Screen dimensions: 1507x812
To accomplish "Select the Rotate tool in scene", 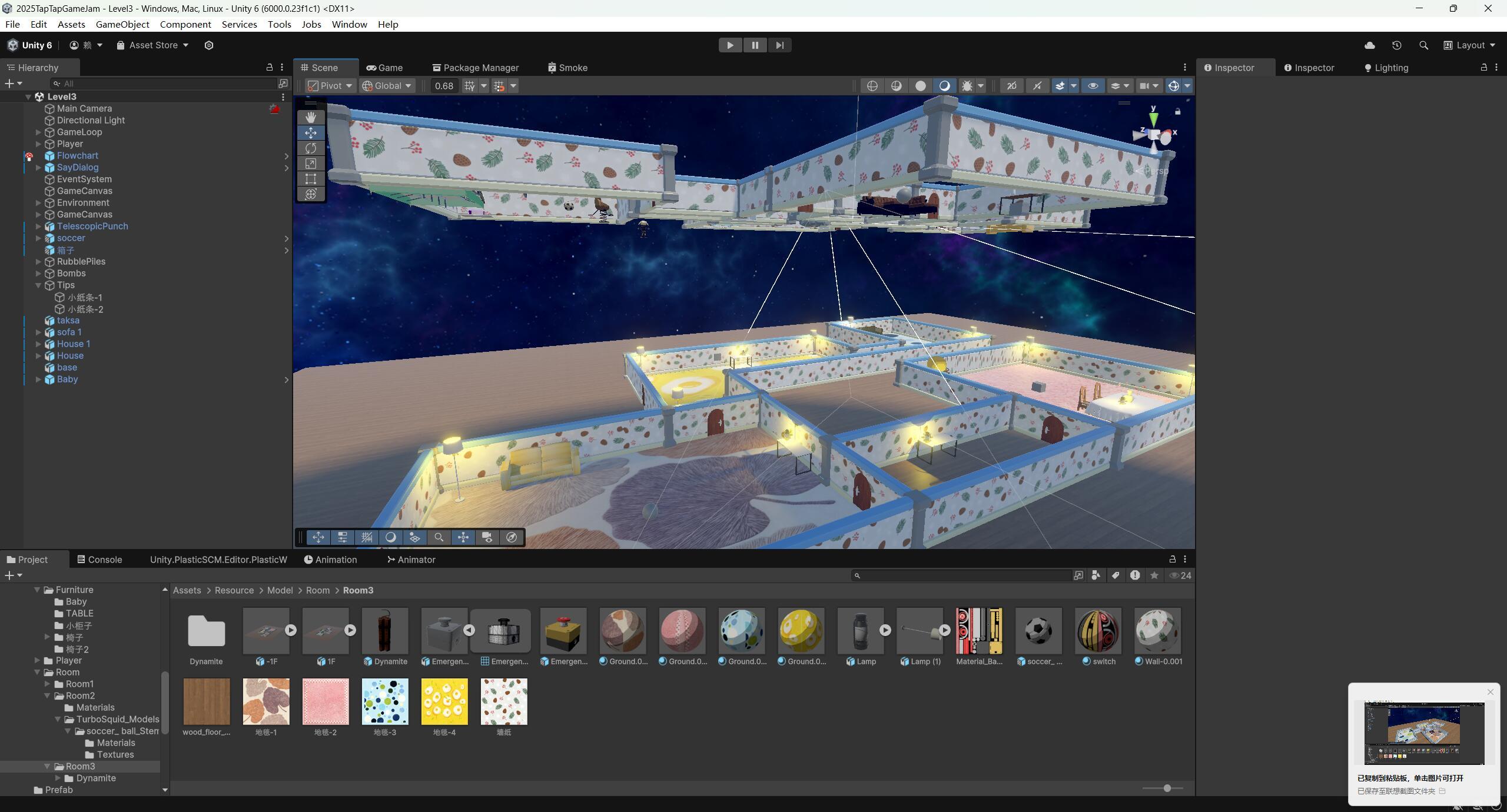I will tap(310, 148).
